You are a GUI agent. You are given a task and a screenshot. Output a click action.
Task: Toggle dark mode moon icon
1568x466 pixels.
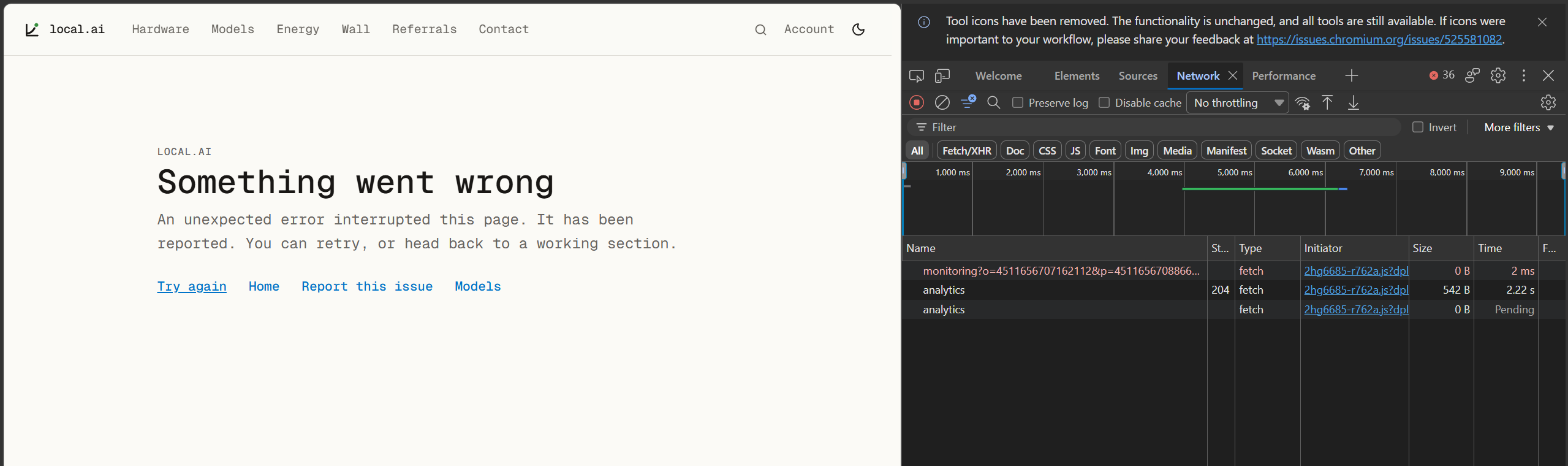pyautogui.click(x=858, y=29)
